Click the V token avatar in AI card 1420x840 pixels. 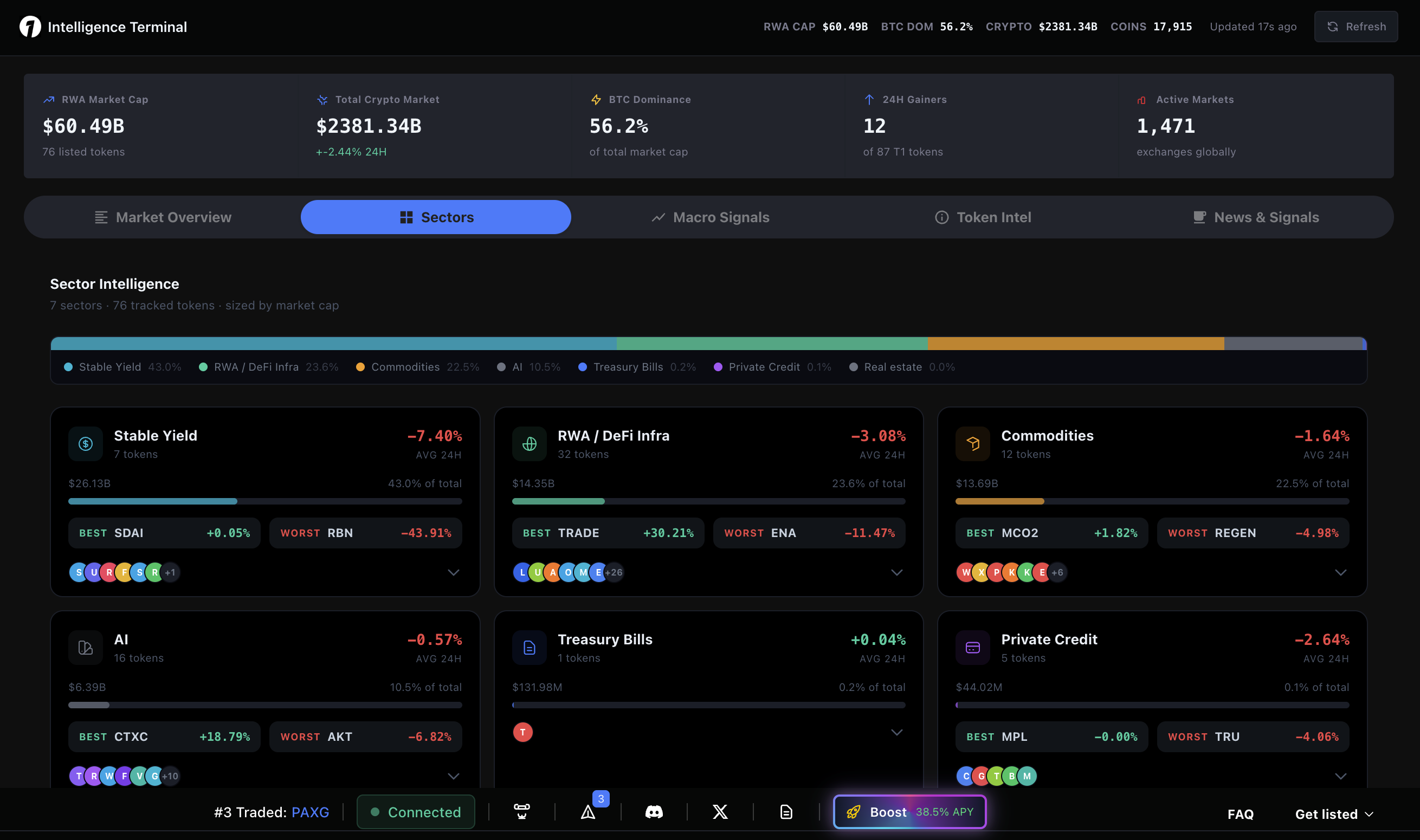[140, 776]
